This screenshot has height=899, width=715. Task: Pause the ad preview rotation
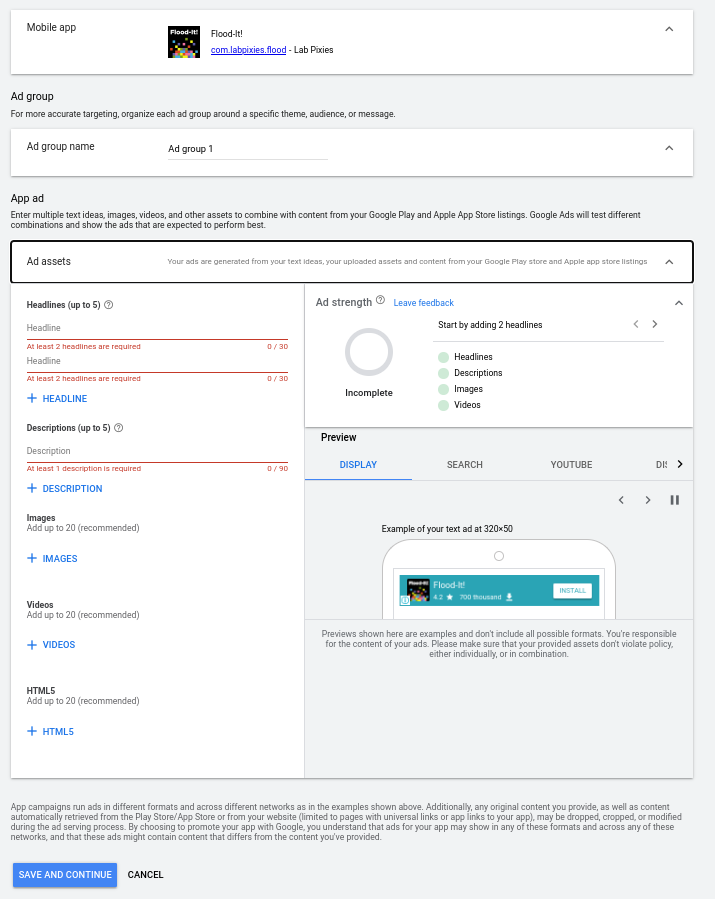coord(674,500)
